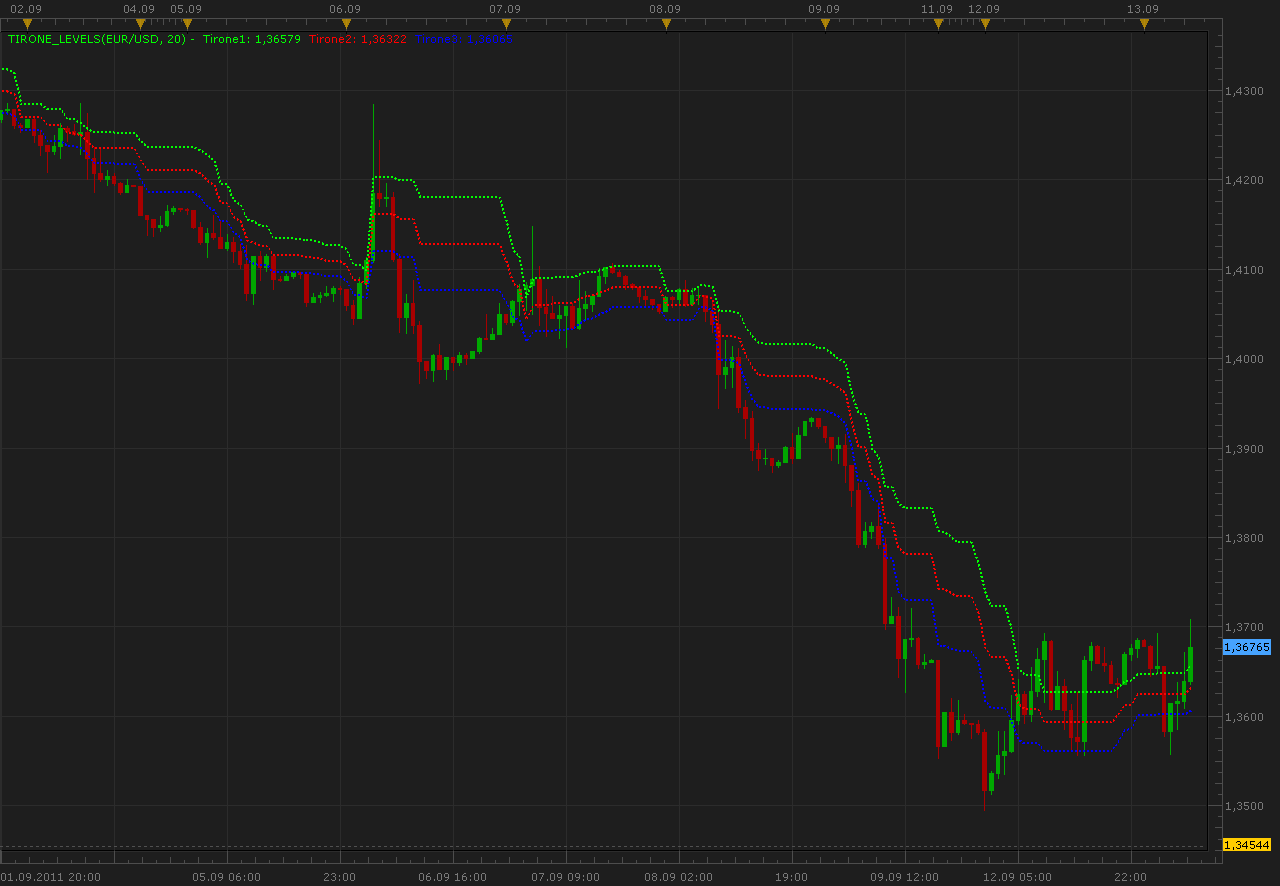1280x886 pixels.
Task: Click the blue Tirone3 legend value
Action: [x=463, y=39]
